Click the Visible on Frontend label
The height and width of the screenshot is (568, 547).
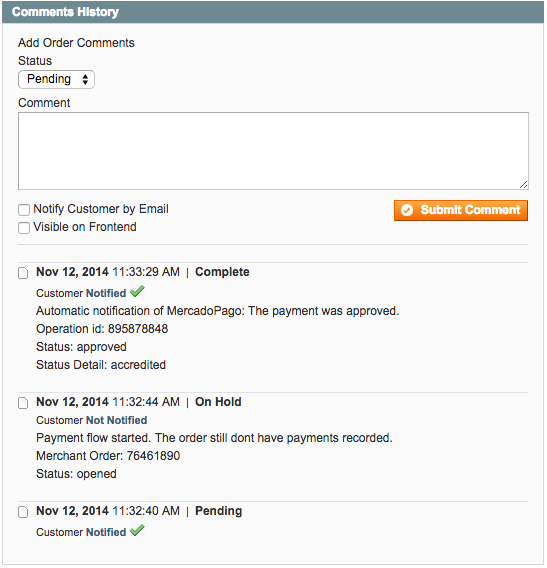[85, 227]
